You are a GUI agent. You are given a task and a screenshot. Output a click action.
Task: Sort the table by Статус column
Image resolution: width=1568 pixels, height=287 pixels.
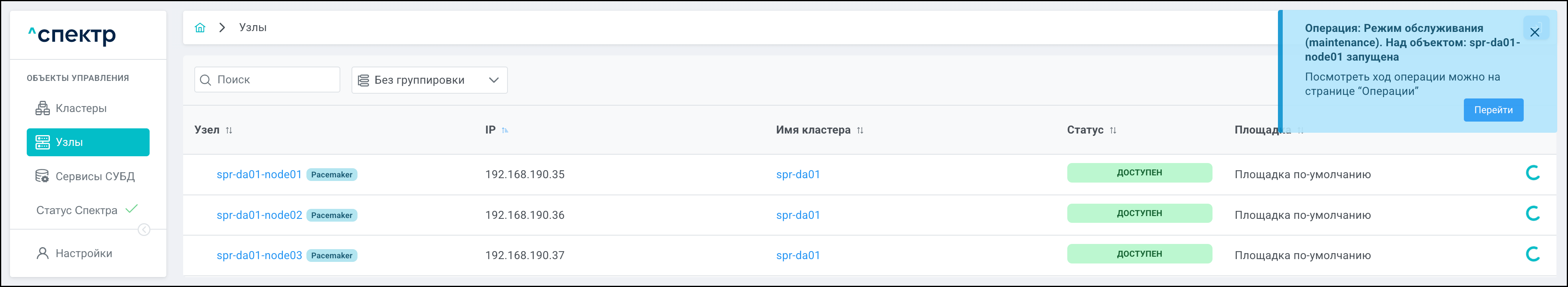[1113, 130]
